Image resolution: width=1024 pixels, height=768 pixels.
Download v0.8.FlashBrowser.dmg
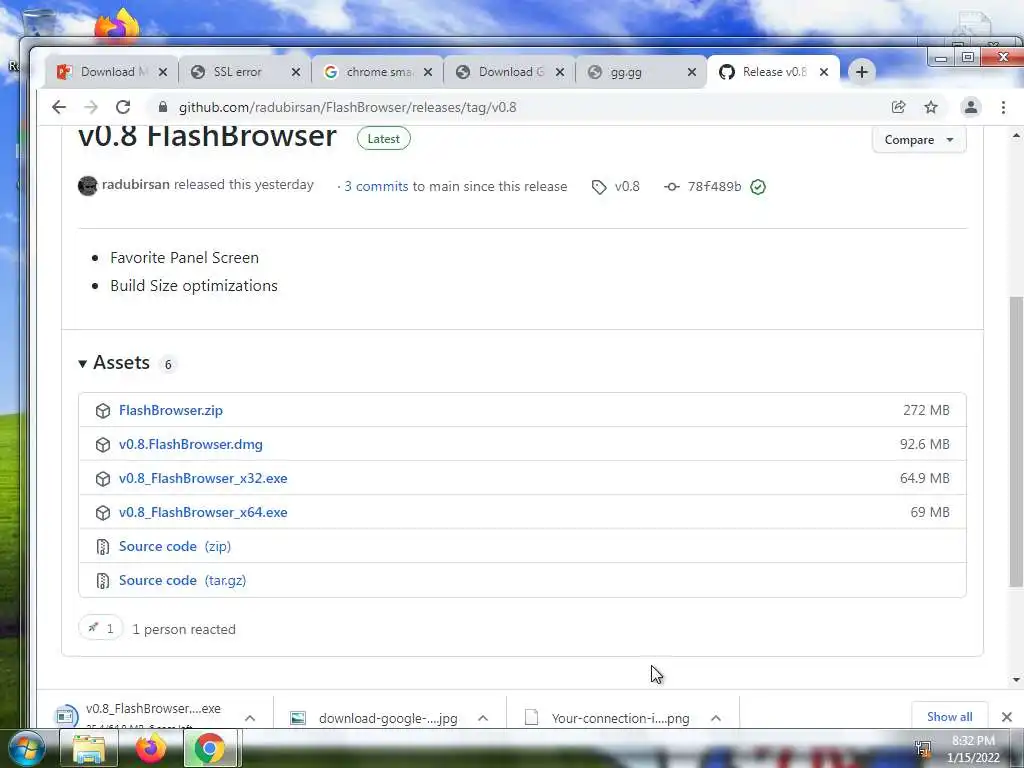click(x=191, y=444)
